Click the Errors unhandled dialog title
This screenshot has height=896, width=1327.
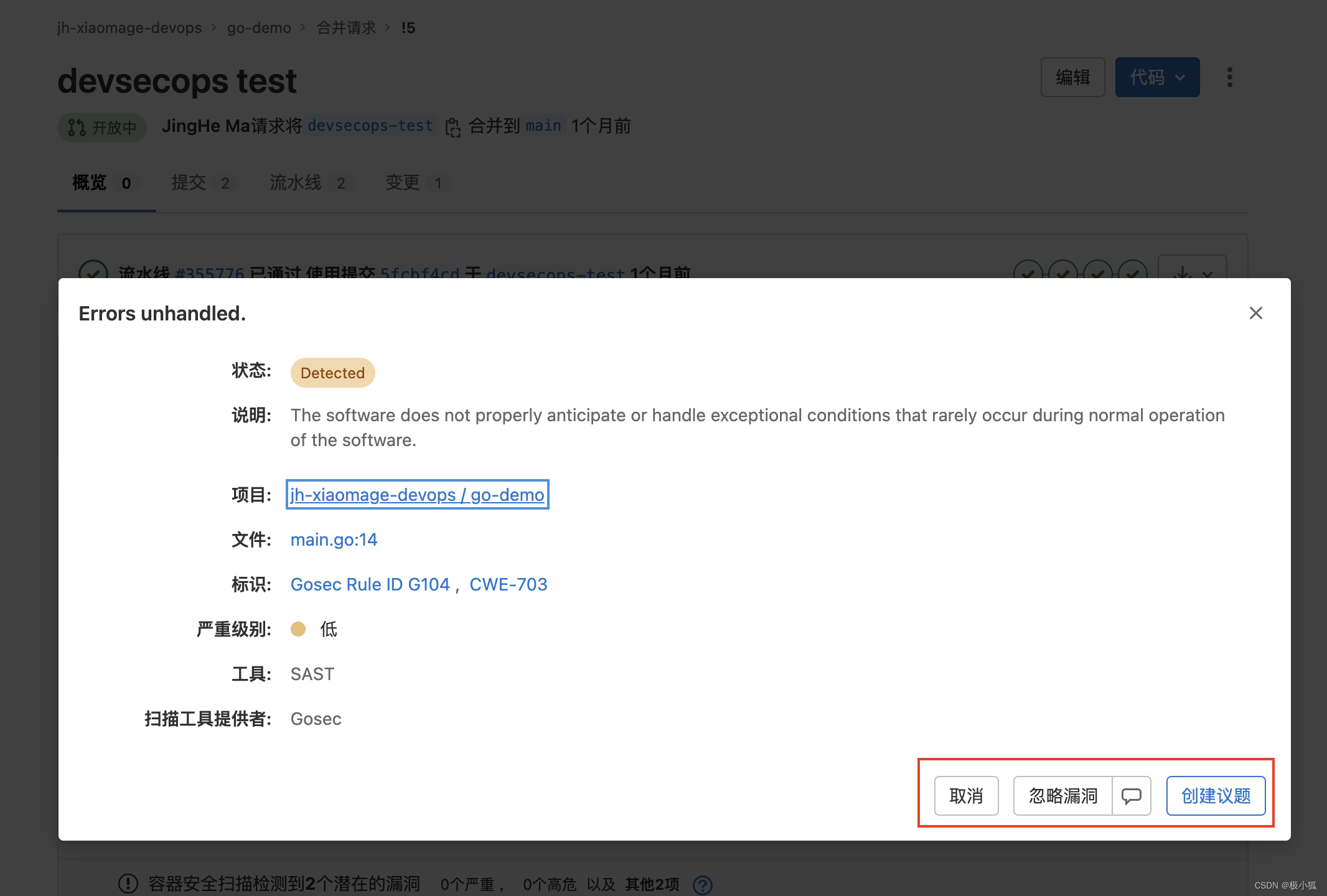(162, 314)
